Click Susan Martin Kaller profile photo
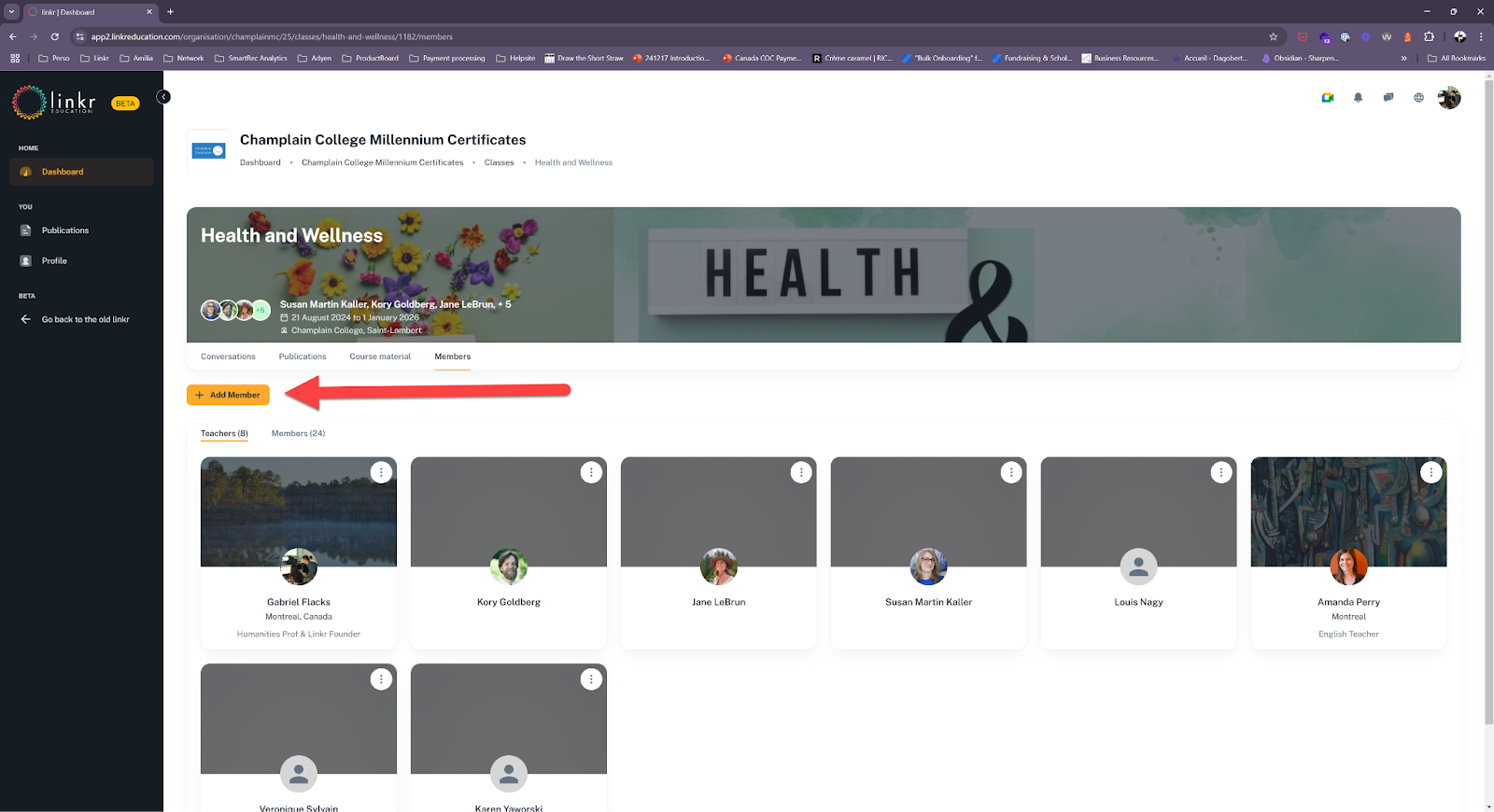This screenshot has height=812, width=1494. 929,567
